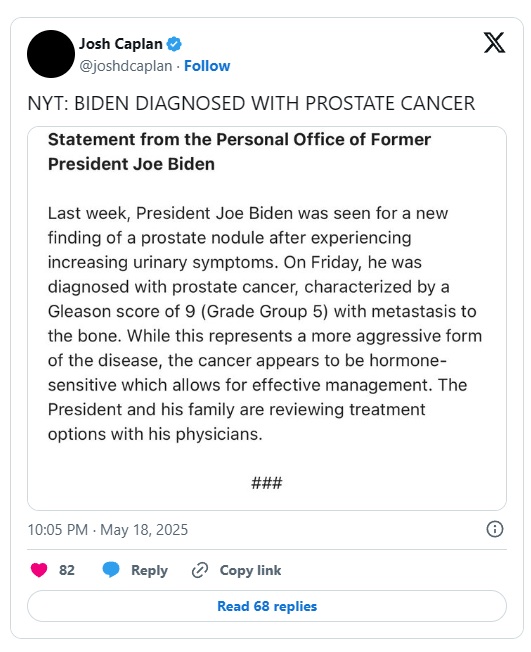Click the Reply label

(149, 570)
